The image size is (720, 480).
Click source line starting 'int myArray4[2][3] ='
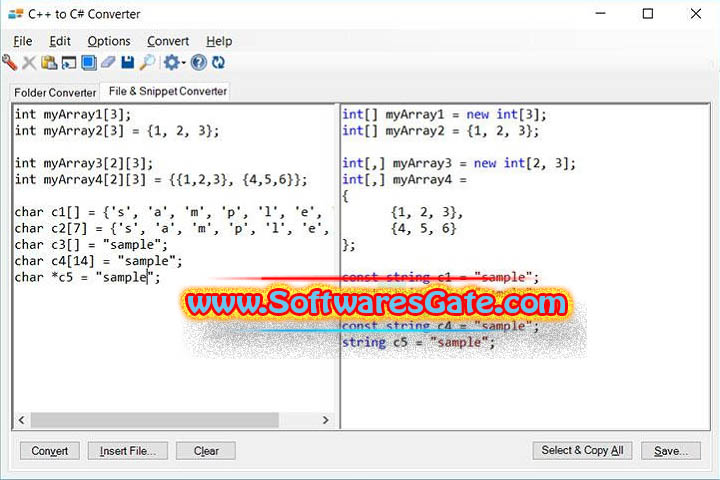coord(161,179)
